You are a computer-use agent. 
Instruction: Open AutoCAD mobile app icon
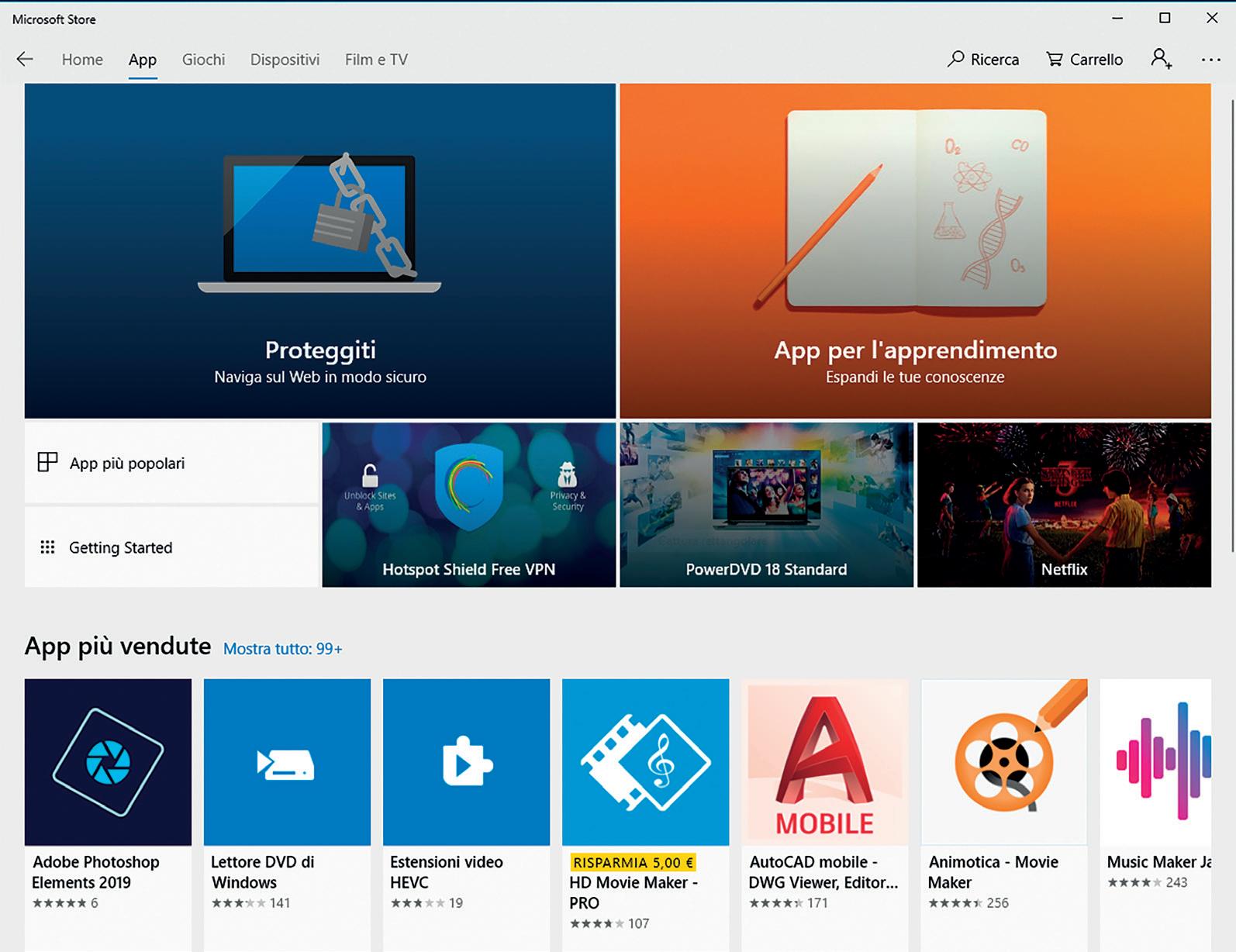click(824, 762)
